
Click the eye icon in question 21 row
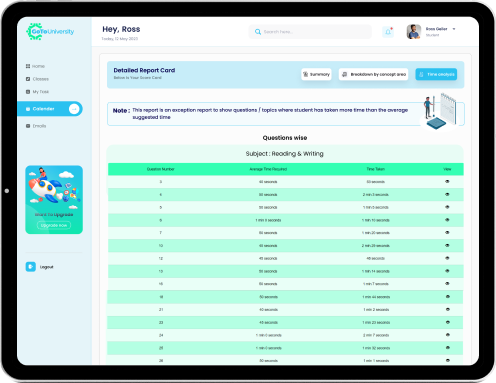[x=448, y=309]
